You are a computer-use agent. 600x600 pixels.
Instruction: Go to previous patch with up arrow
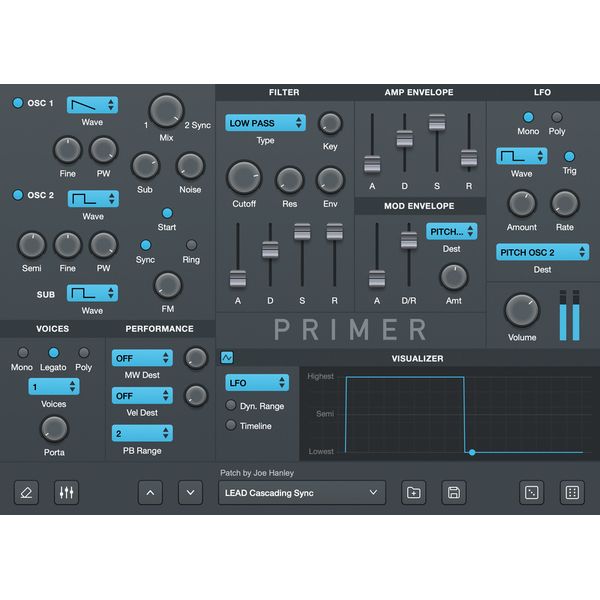pyautogui.click(x=150, y=492)
